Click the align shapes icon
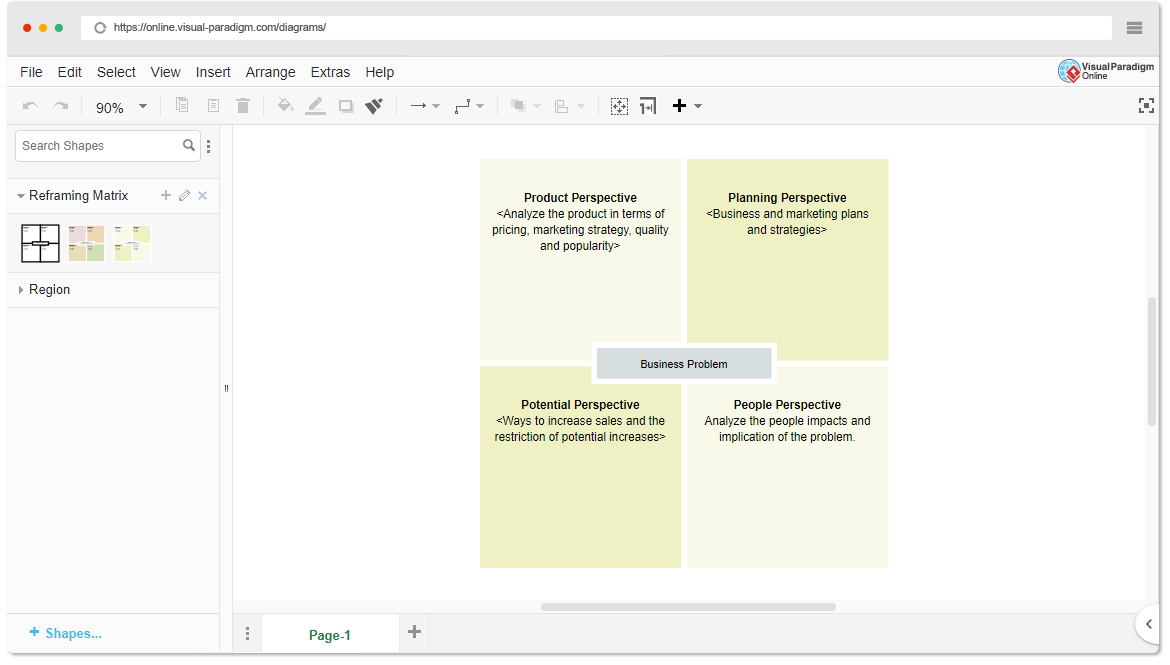Viewport: 1170px width, 665px height. point(562,106)
